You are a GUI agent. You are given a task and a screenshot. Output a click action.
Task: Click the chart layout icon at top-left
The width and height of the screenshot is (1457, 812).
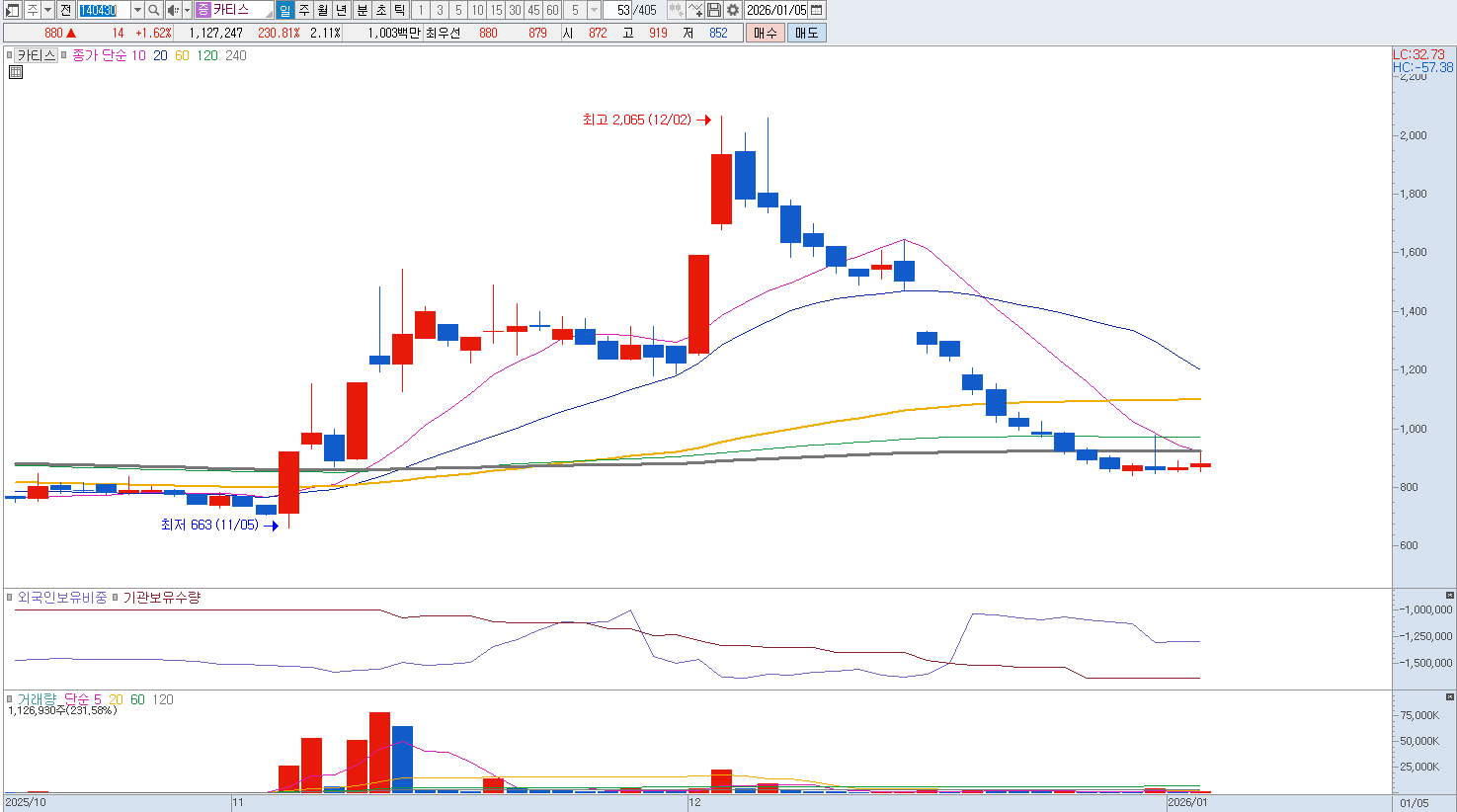[13, 10]
